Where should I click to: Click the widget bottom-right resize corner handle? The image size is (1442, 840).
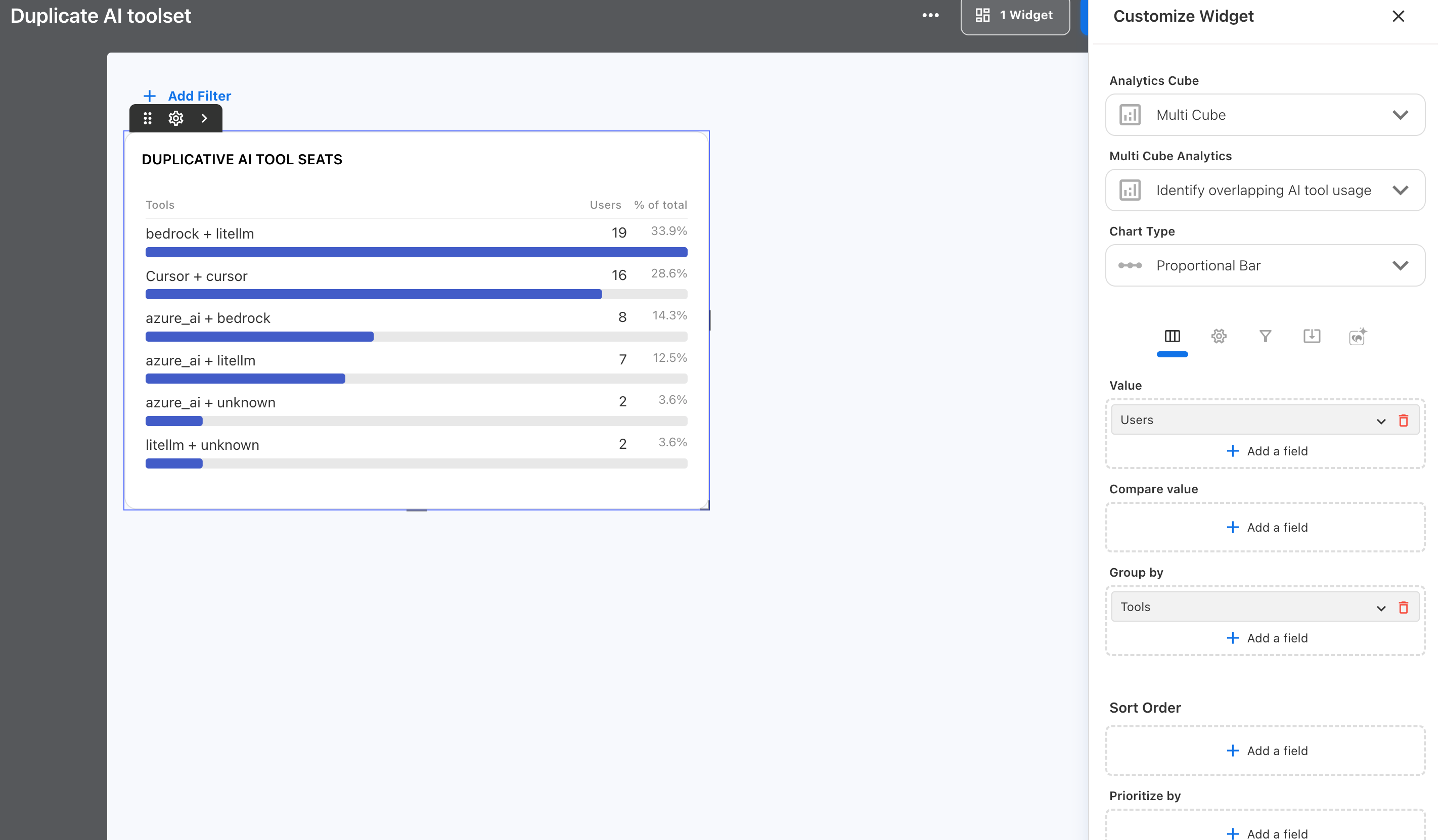tap(704, 504)
